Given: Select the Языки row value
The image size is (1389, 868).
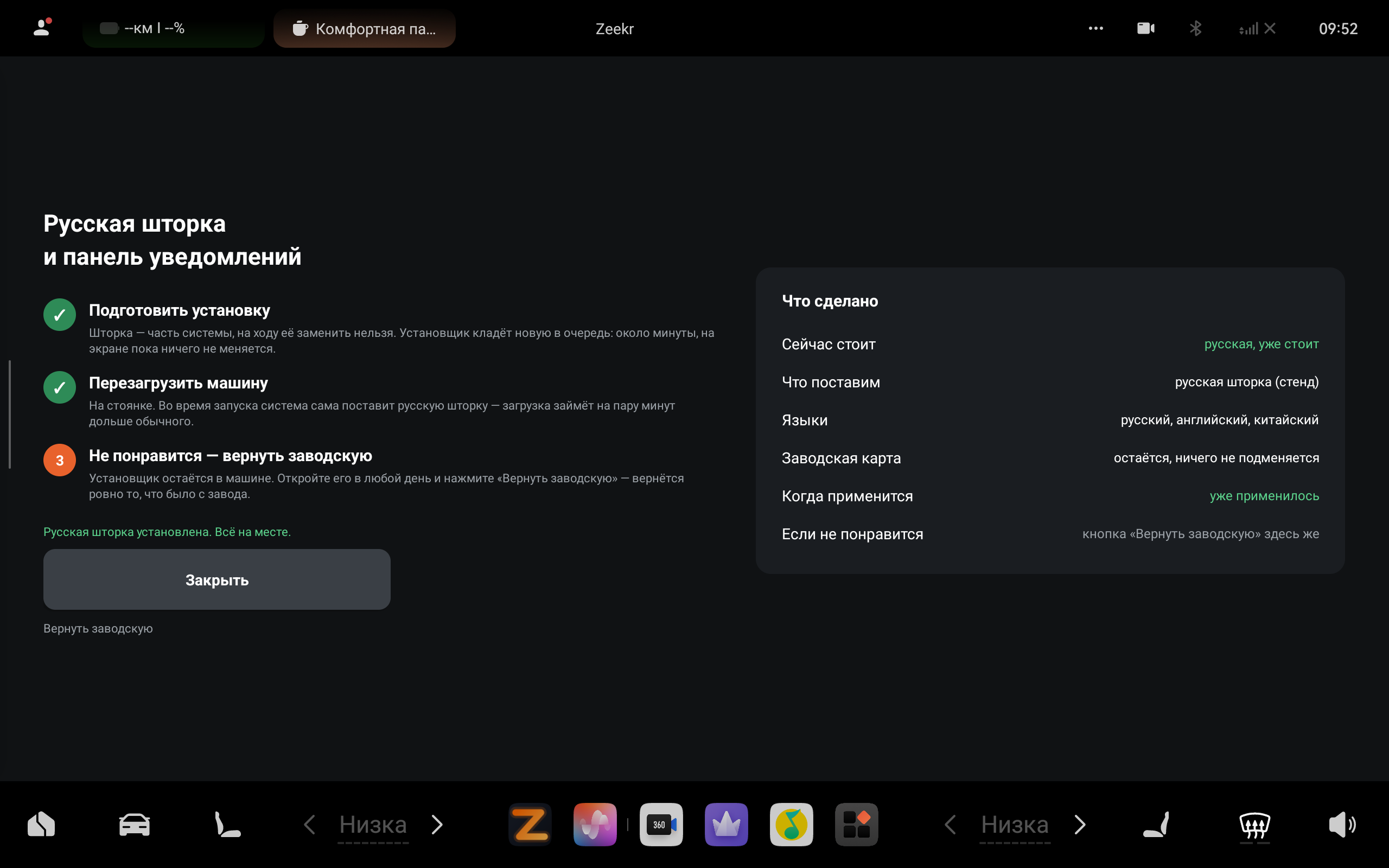Looking at the screenshot, I should click(1219, 420).
